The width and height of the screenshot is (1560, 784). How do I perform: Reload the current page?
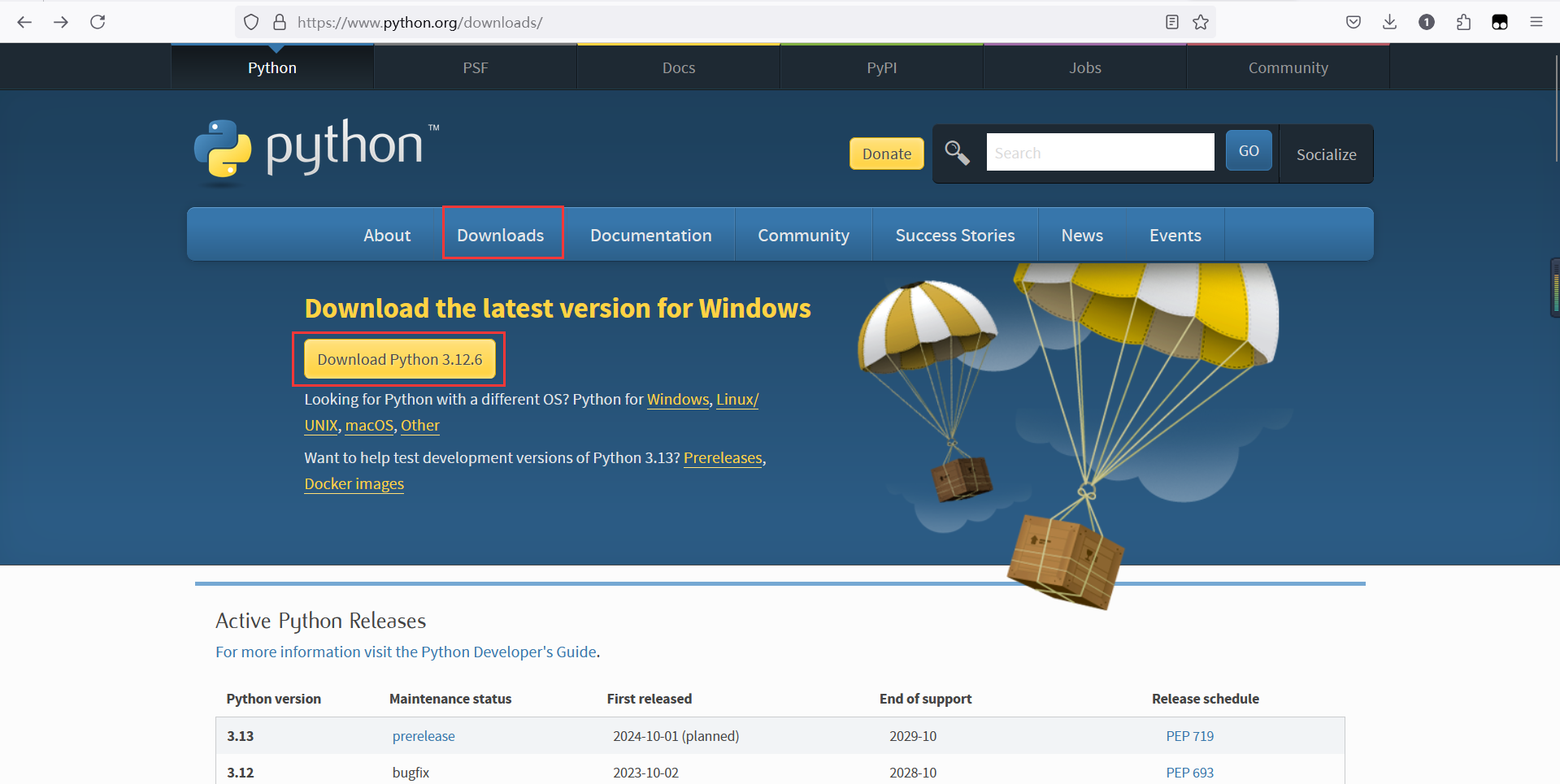click(98, 22)
